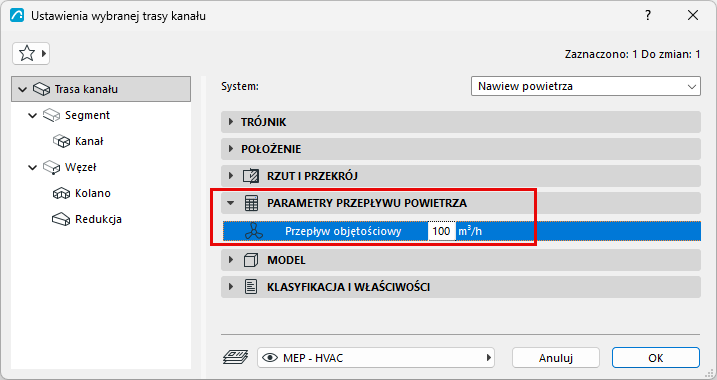This screenshot has height=380, width=717.
Task: Click the Segment tree icon
Action: pyautogui.click(x=51, y=115)
